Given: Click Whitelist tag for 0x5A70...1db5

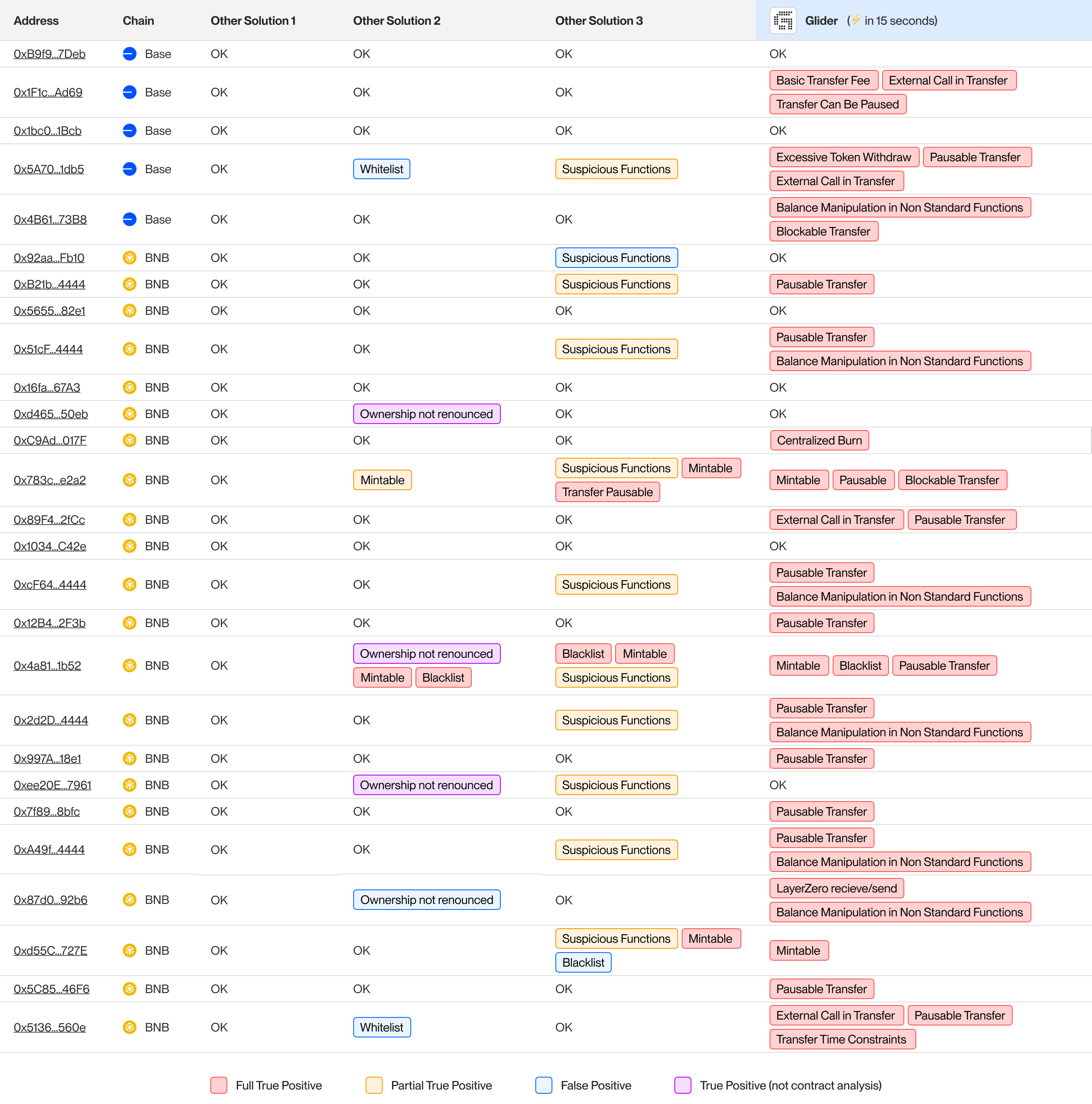Looking at the screenshot, I should pos(381,169).
